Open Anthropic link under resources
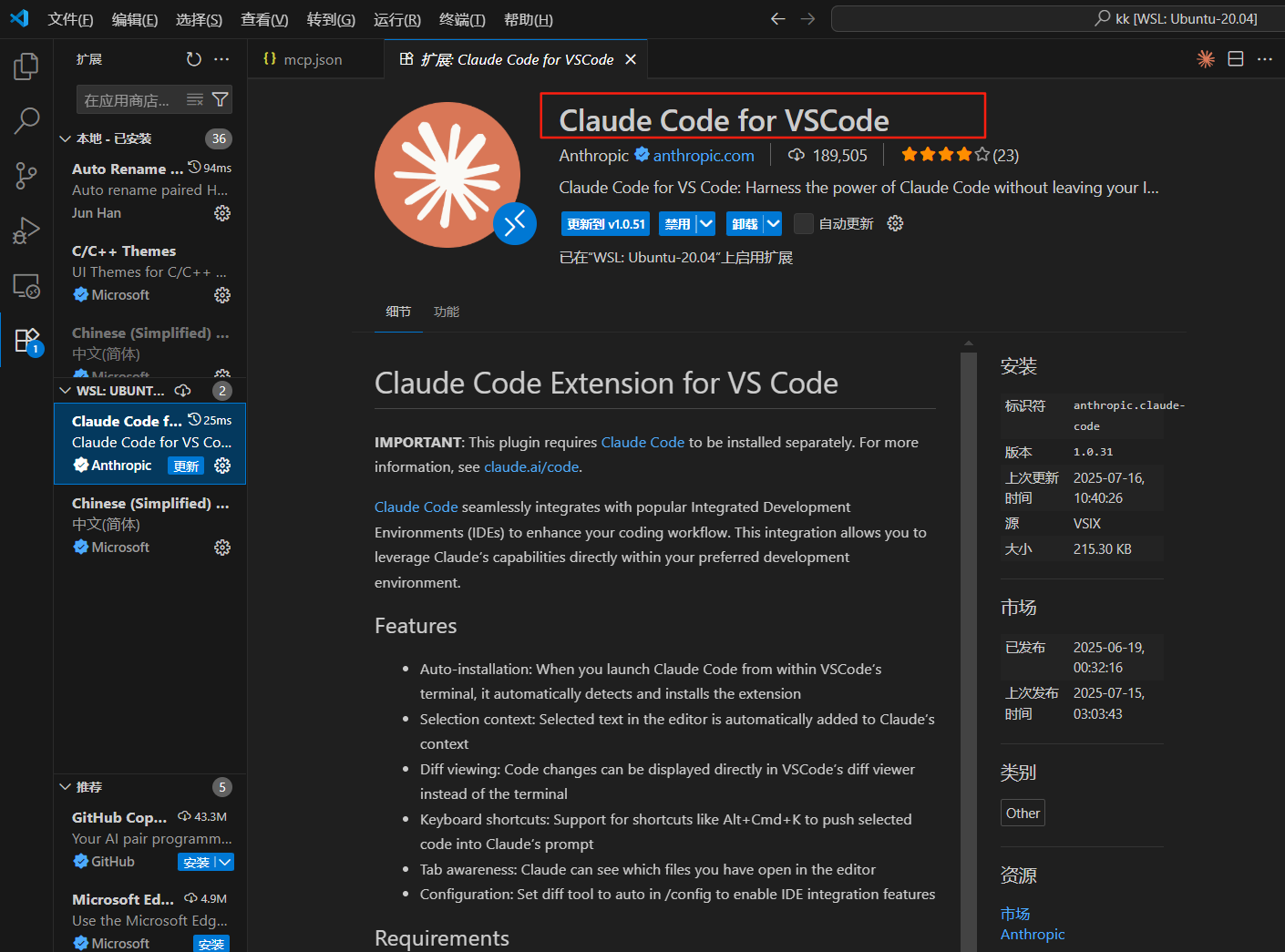The height and width of the screenshot is (952, 1285). click(1033, 934)
